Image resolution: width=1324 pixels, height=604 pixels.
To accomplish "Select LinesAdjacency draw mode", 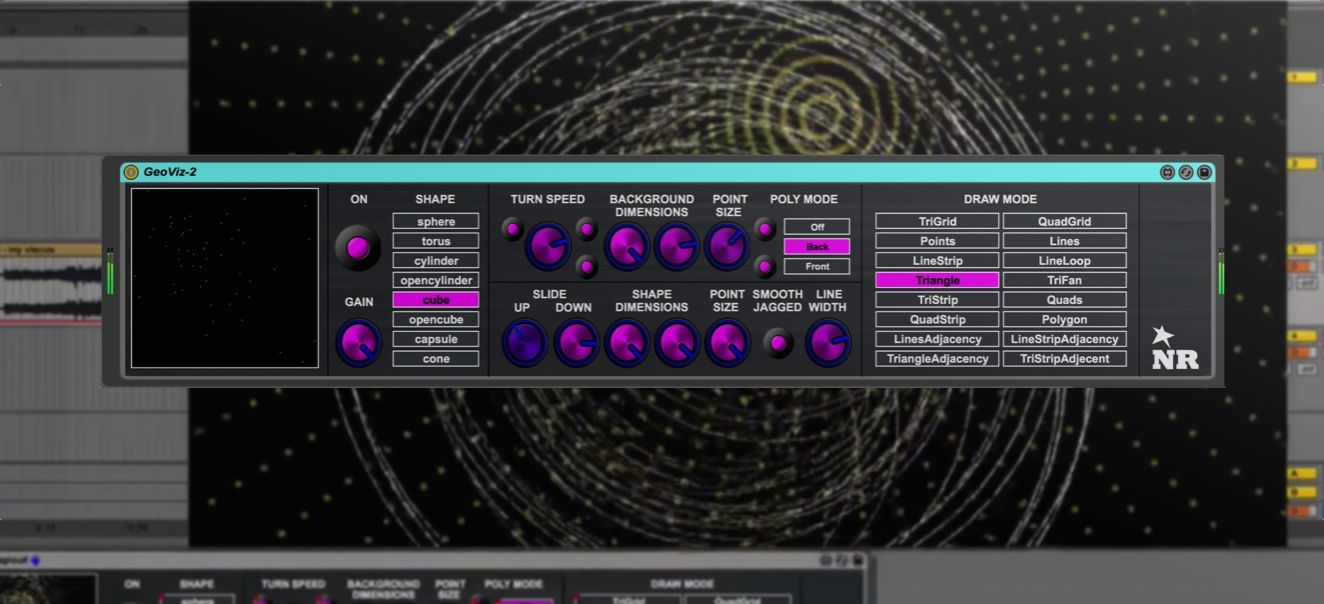I will click(x=937, y=339).
